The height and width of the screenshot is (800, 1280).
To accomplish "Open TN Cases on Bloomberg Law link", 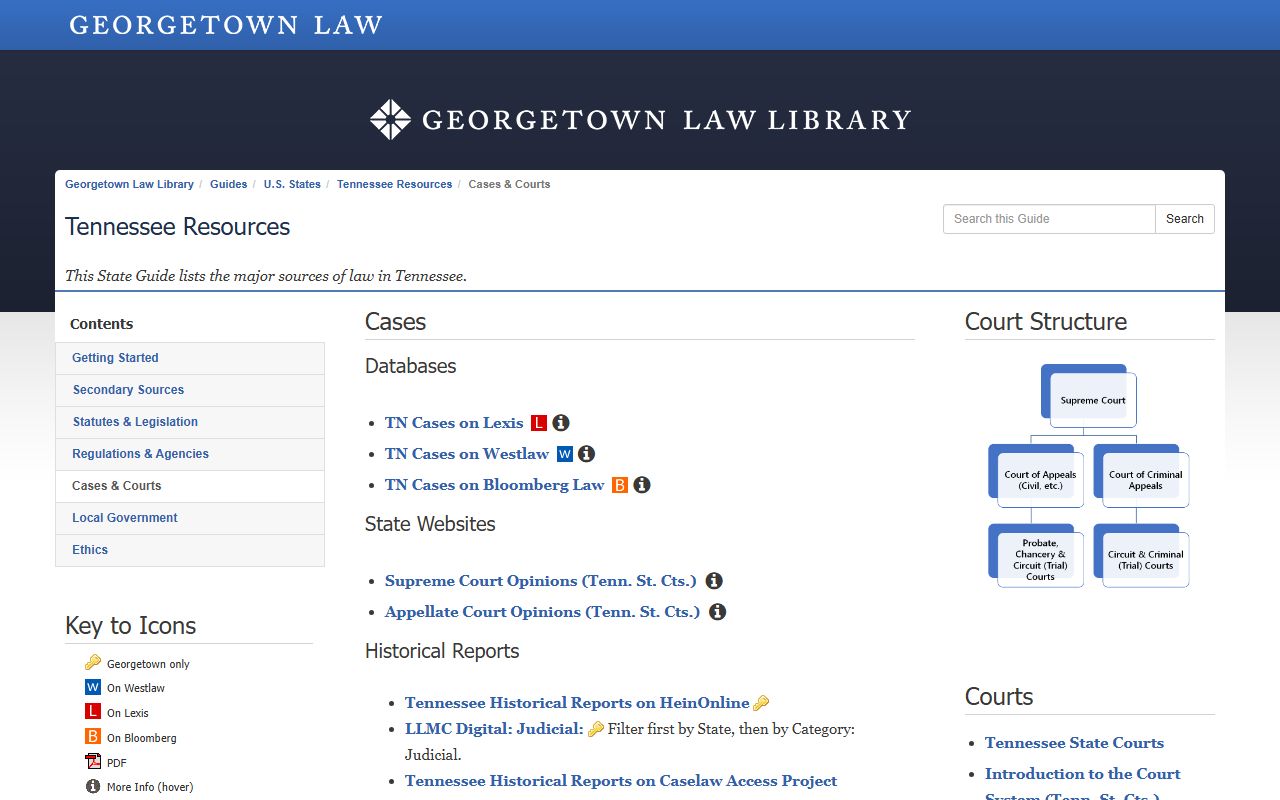I will pyautogui.click(x=495, y=485).
